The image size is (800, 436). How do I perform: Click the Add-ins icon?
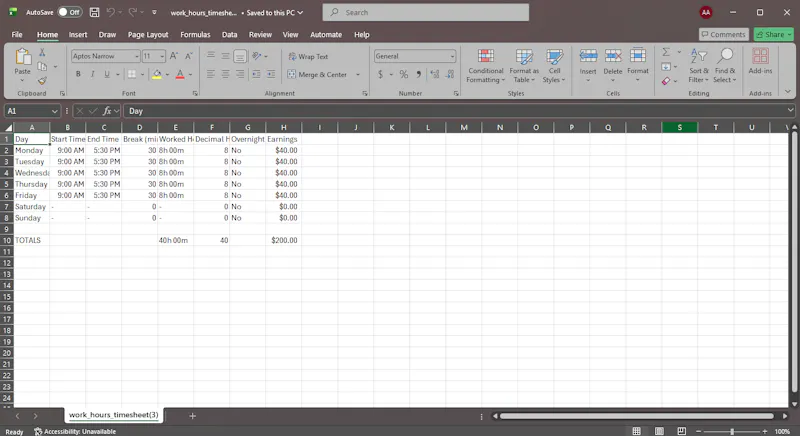point(760,56)
